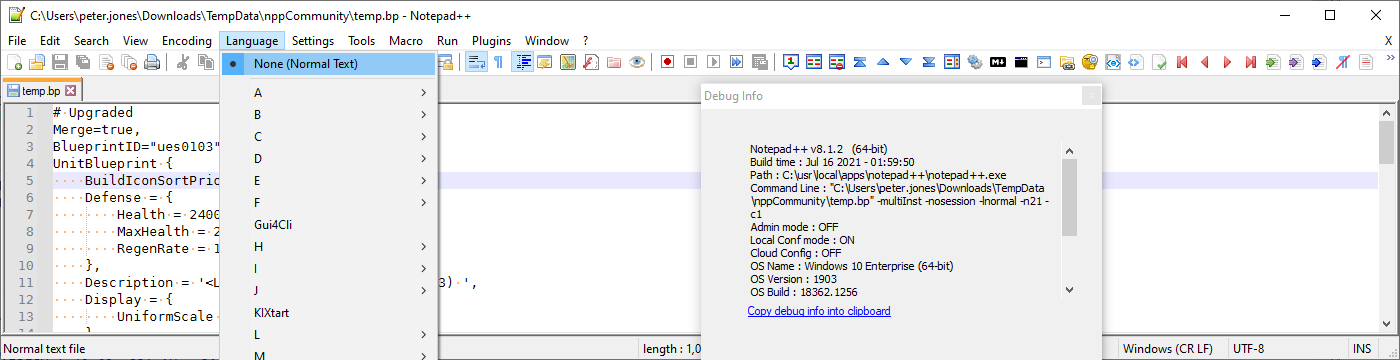The width and height of the screenshot is (1400, 360).
Task: Open the Plugins menu
Action: pyautogui.click(x=491, y=41)
